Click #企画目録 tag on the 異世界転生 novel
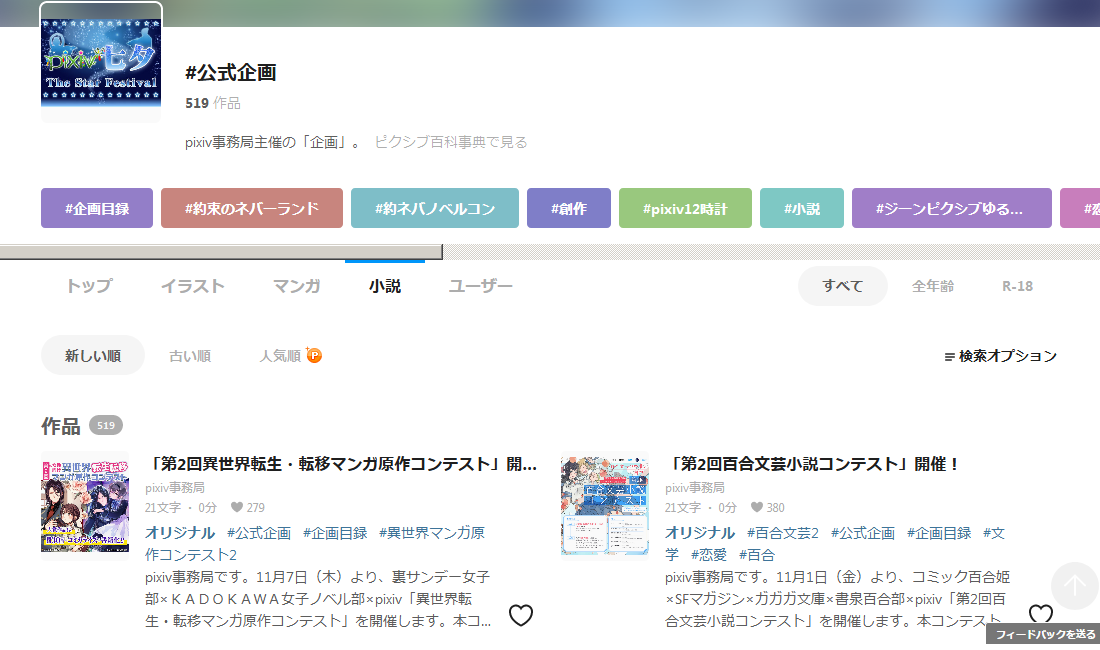The width and height of the screenshot is (1100, 650). (335, 533)
